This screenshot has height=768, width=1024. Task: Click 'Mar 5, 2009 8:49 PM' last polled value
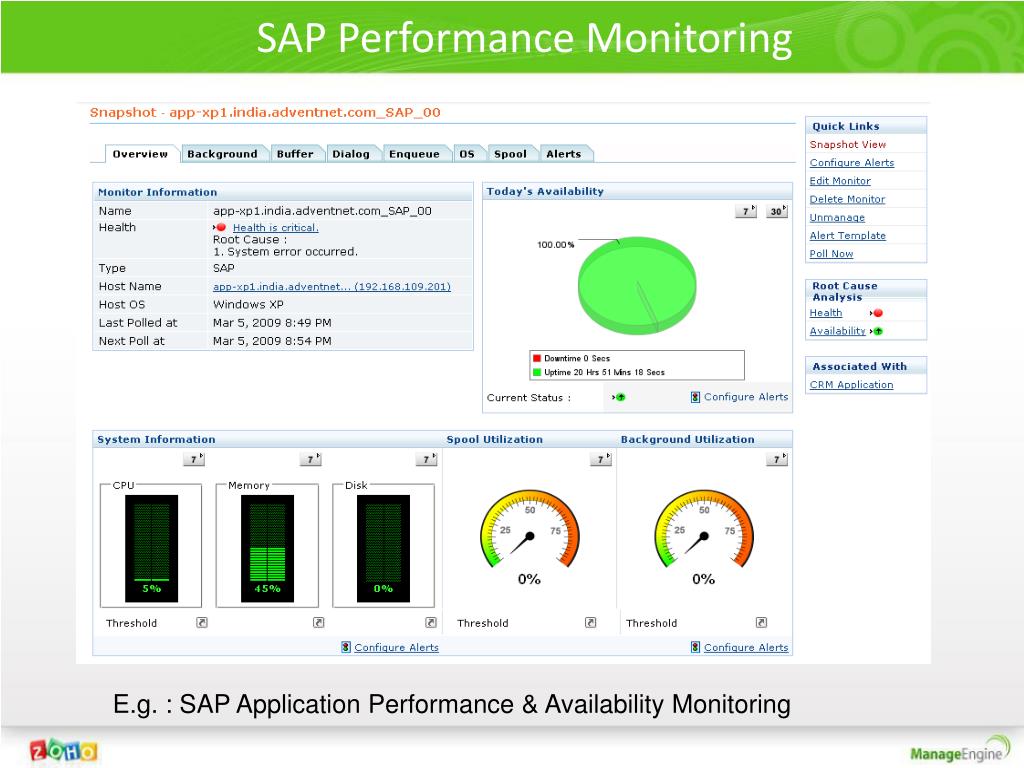click(272, 323)
